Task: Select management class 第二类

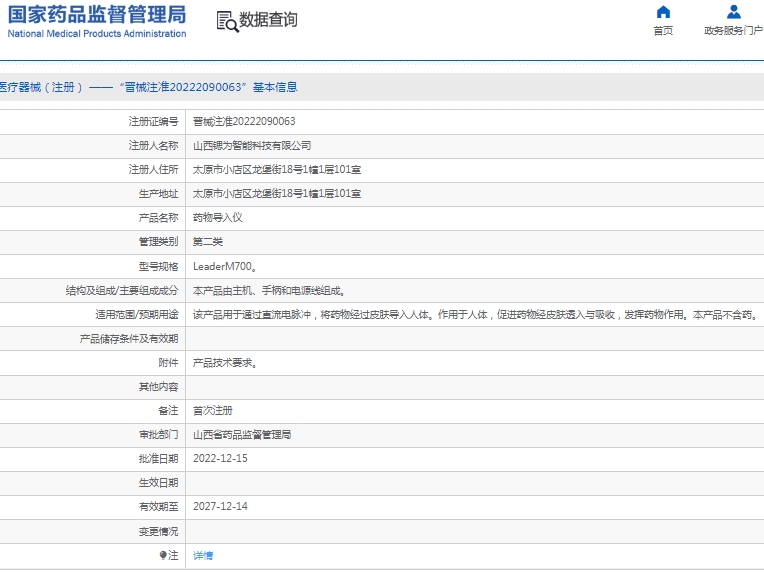Action: click(208, 242)
